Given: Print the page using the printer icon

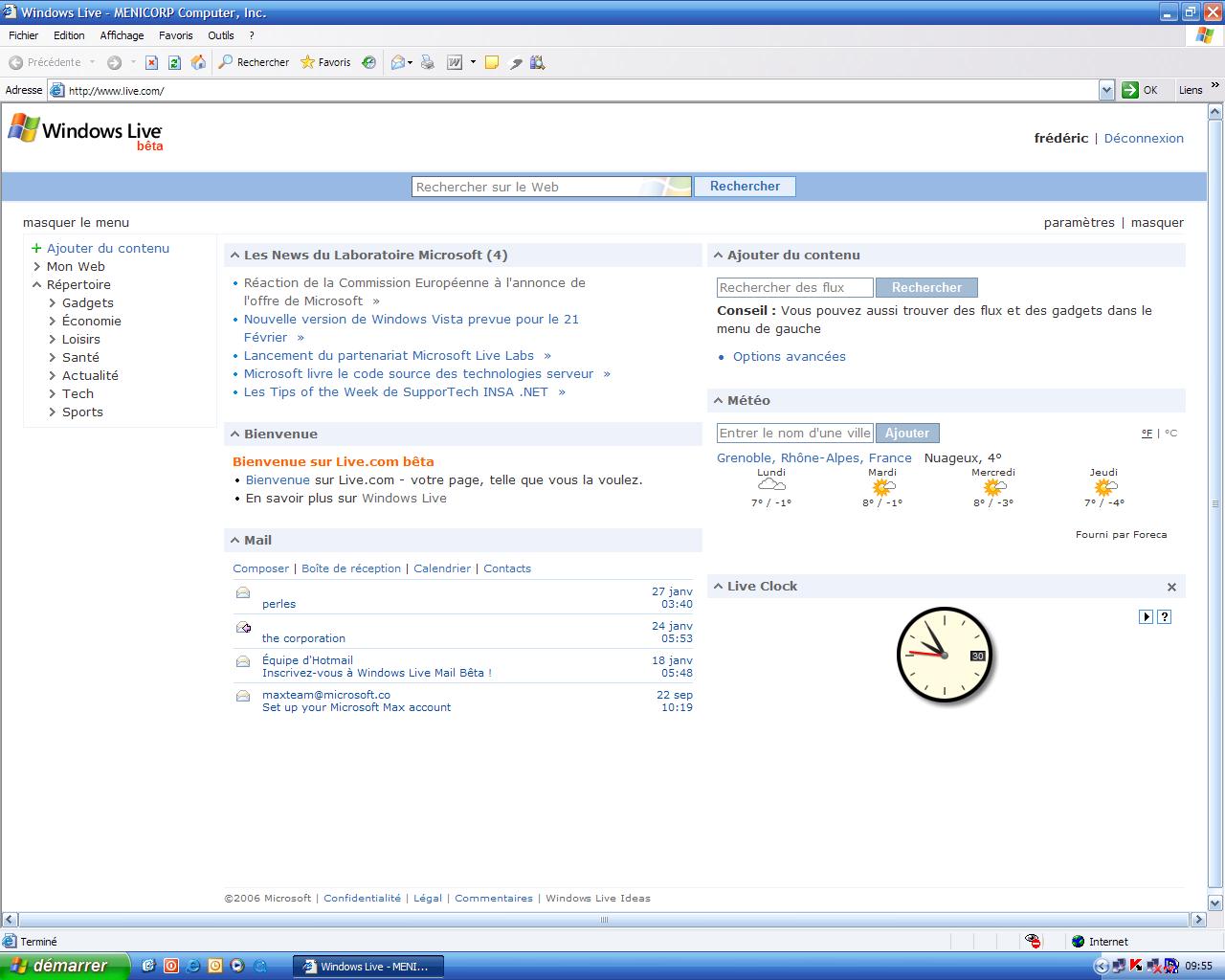Looking at the screenshot, I should click(x=428, y=62).
